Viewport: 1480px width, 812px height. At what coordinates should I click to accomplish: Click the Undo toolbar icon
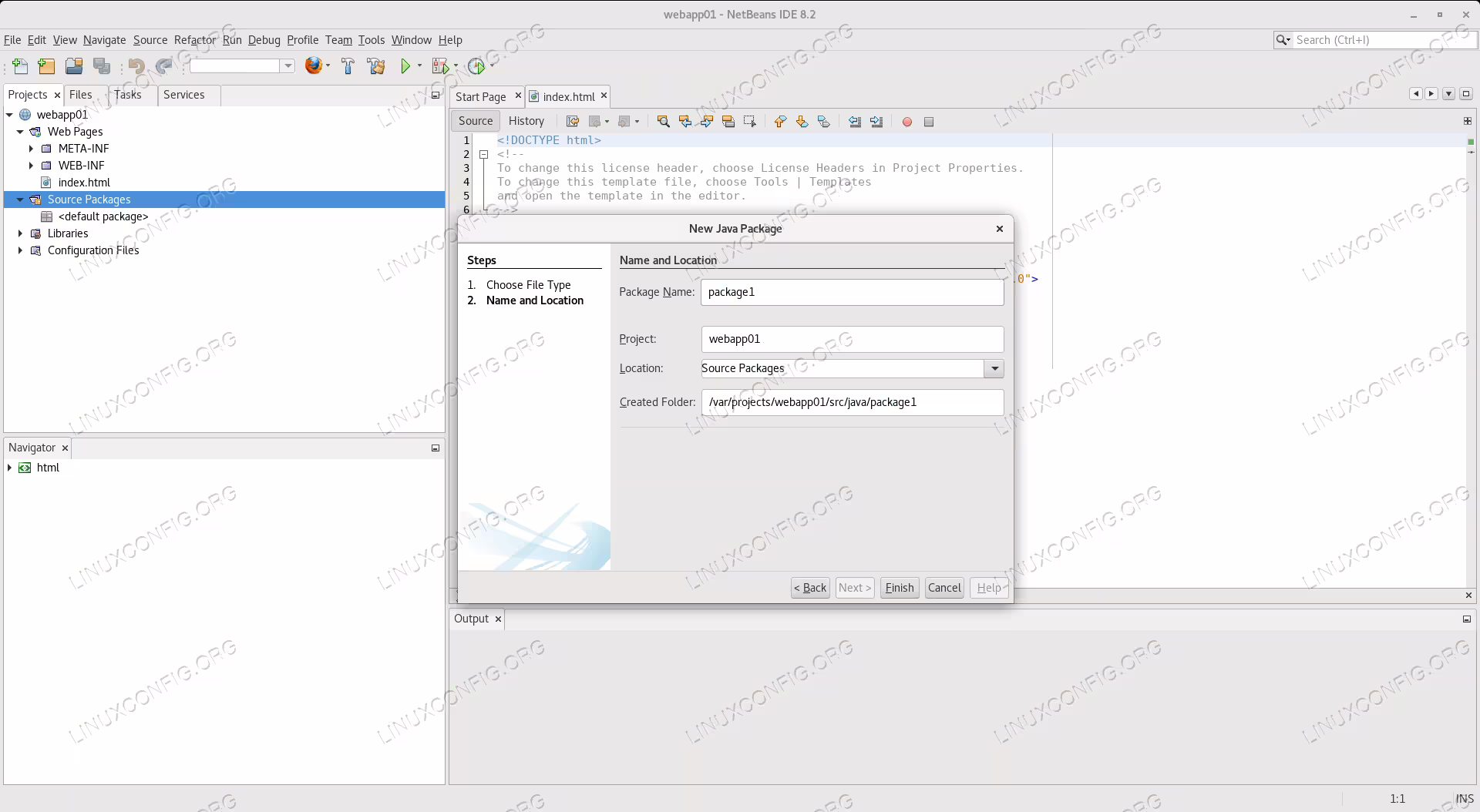[x=136, y=66]
